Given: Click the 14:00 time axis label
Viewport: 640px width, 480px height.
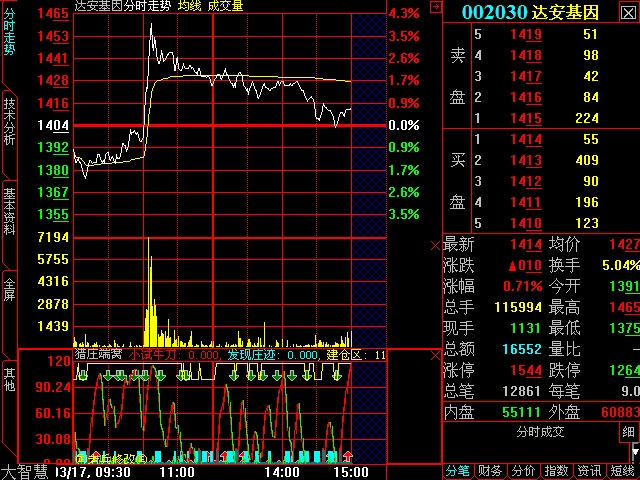Looking at the screenshot, I should tap(282, 473).
